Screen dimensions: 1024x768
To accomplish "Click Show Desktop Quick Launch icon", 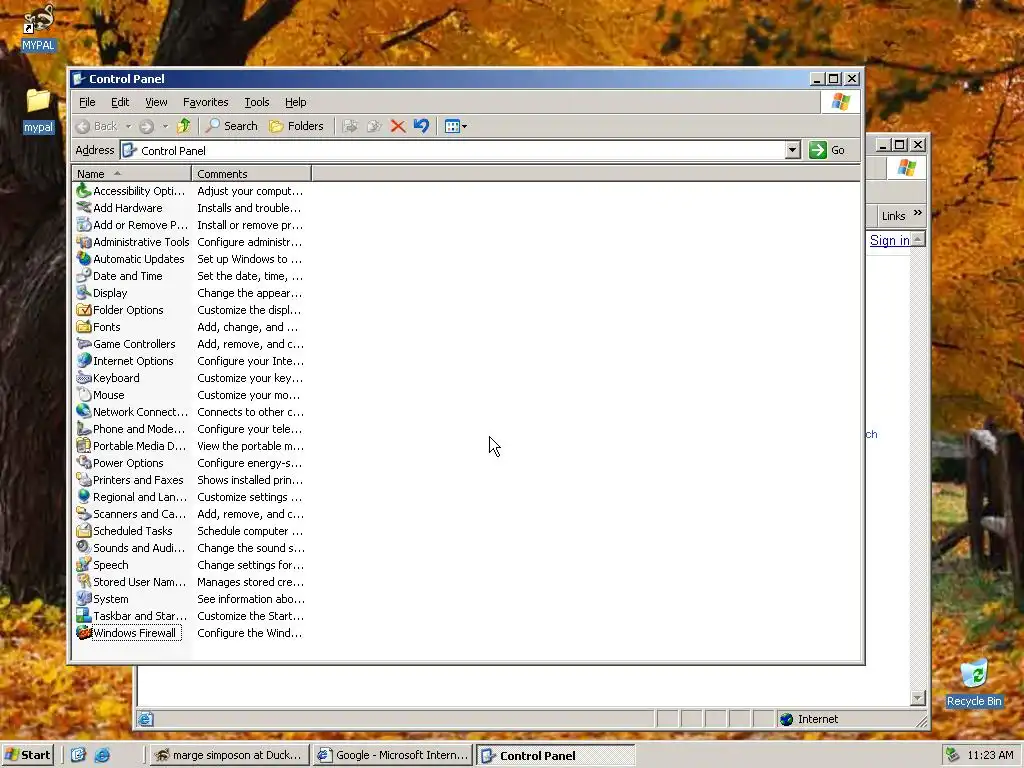I will pos(78,755).
